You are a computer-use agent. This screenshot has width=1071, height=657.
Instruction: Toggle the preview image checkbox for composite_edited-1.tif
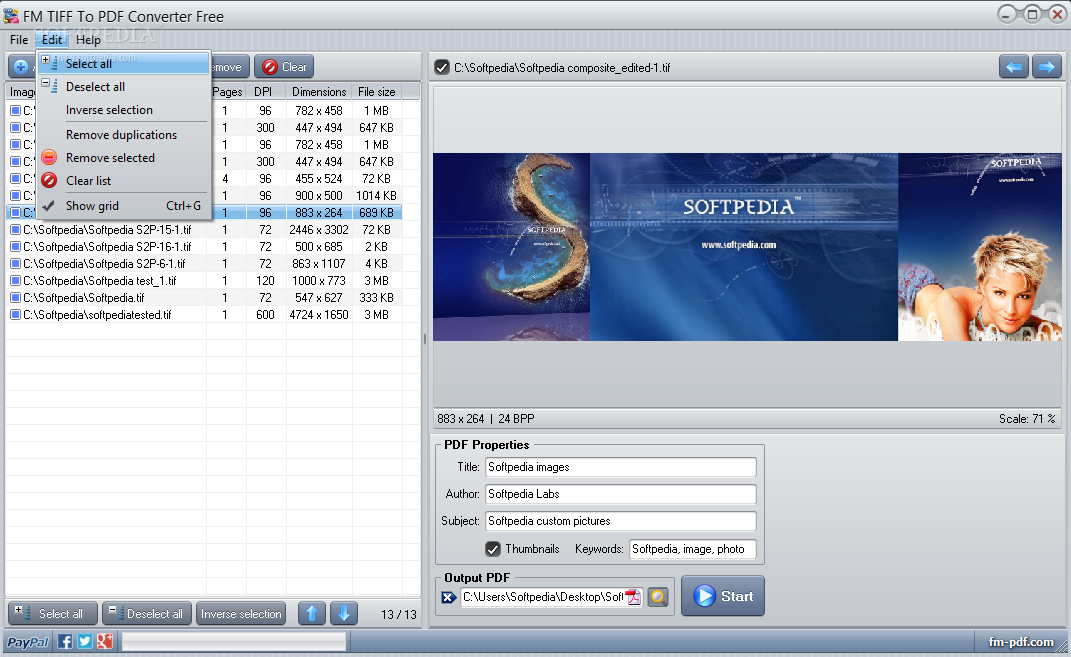tap(442, 67)
